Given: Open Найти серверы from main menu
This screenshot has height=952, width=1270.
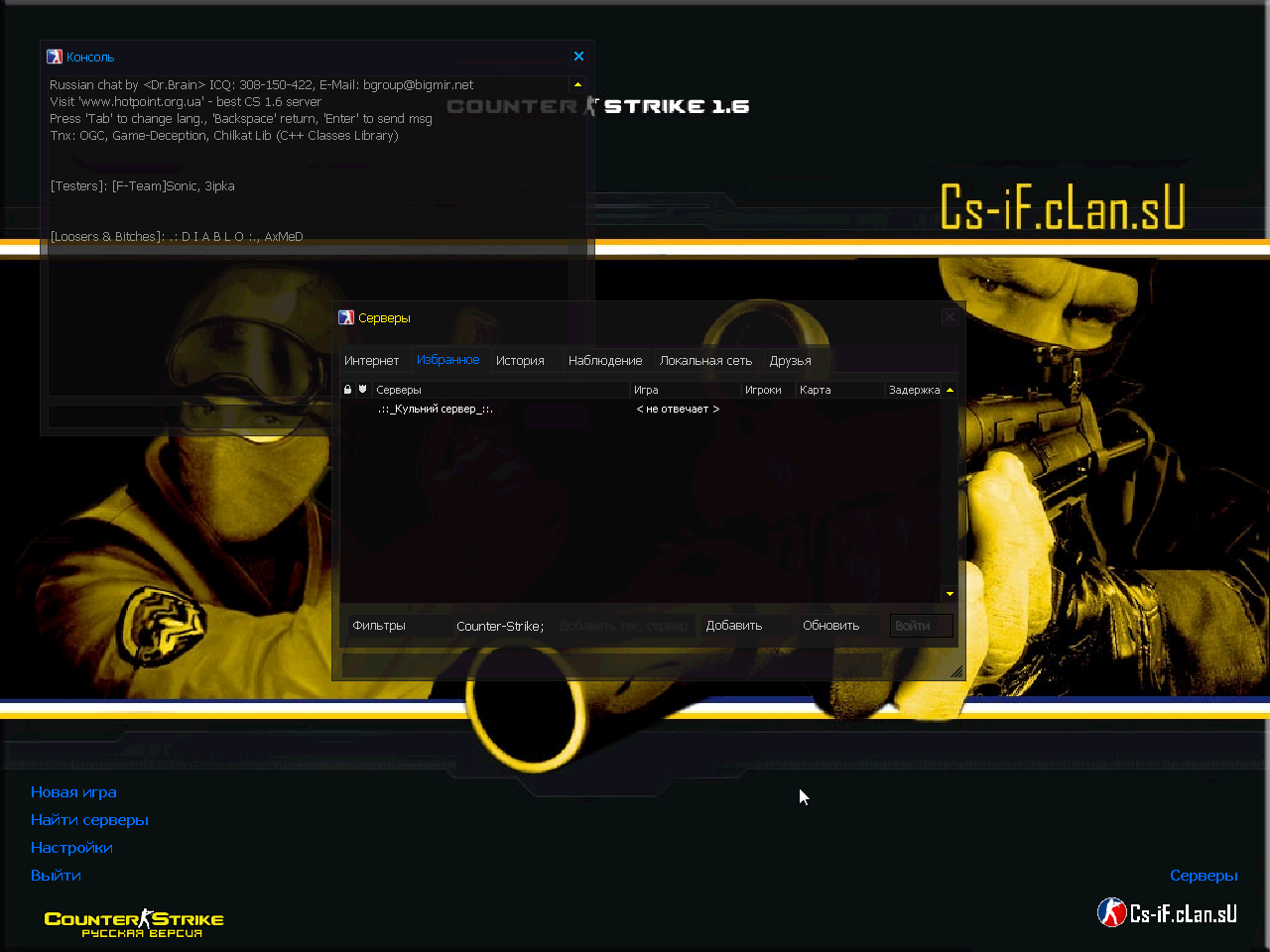Looking at the screenshot, I should coord(89,820).
